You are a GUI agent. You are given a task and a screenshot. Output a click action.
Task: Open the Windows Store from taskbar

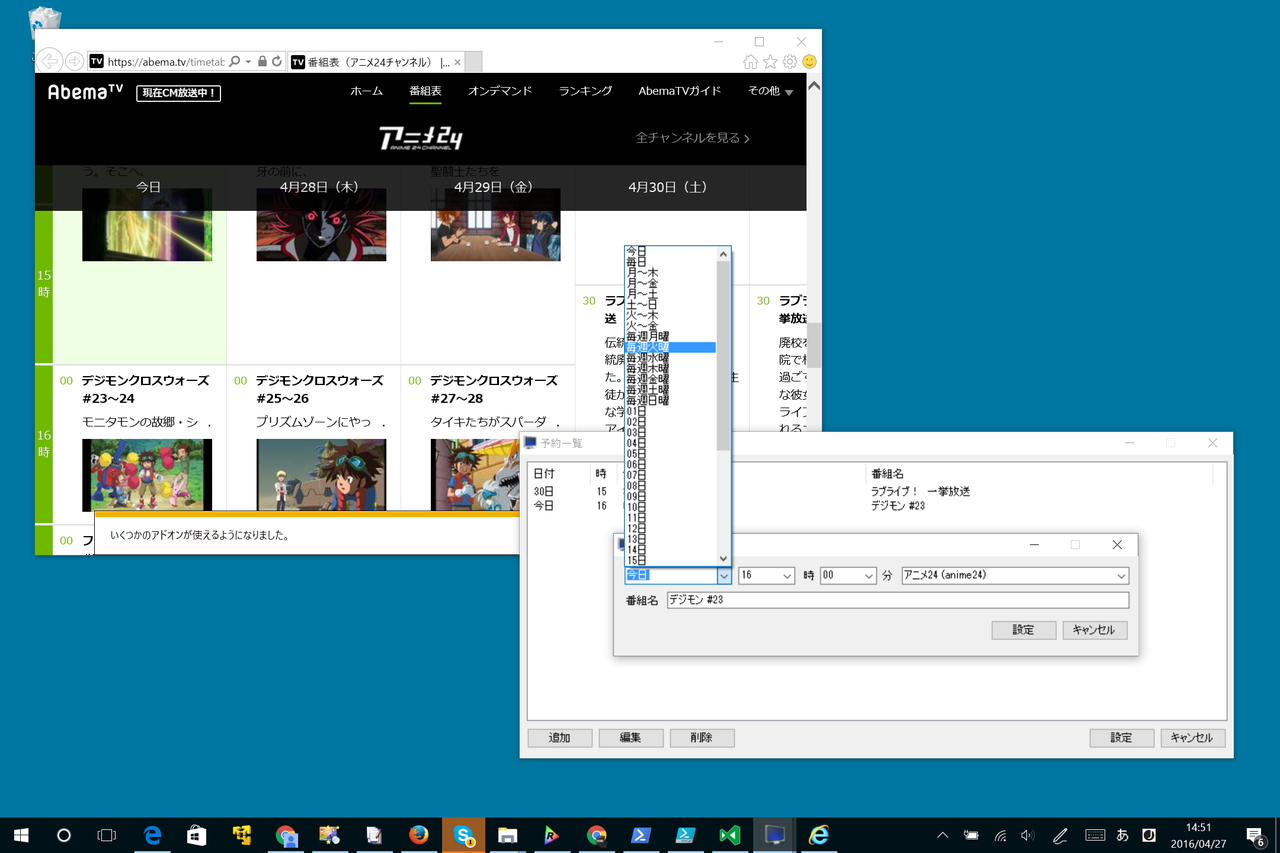(x=197, y=835)
